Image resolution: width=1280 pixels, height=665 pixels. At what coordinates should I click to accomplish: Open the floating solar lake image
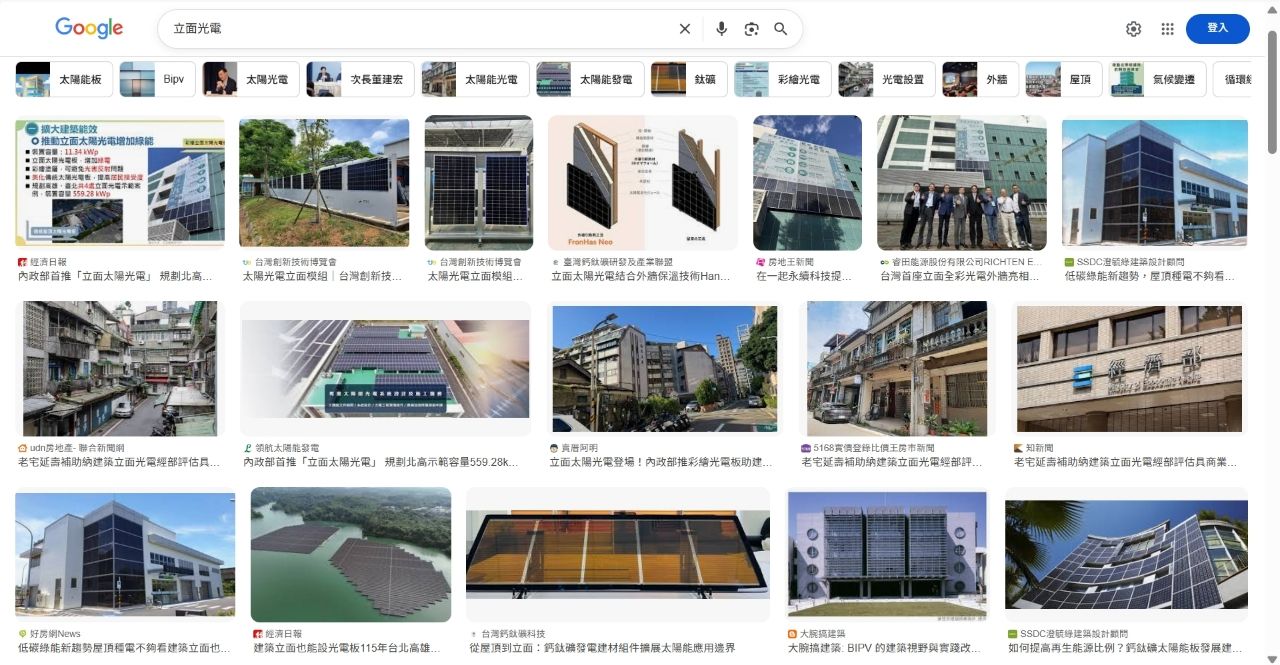click(351, 555)
